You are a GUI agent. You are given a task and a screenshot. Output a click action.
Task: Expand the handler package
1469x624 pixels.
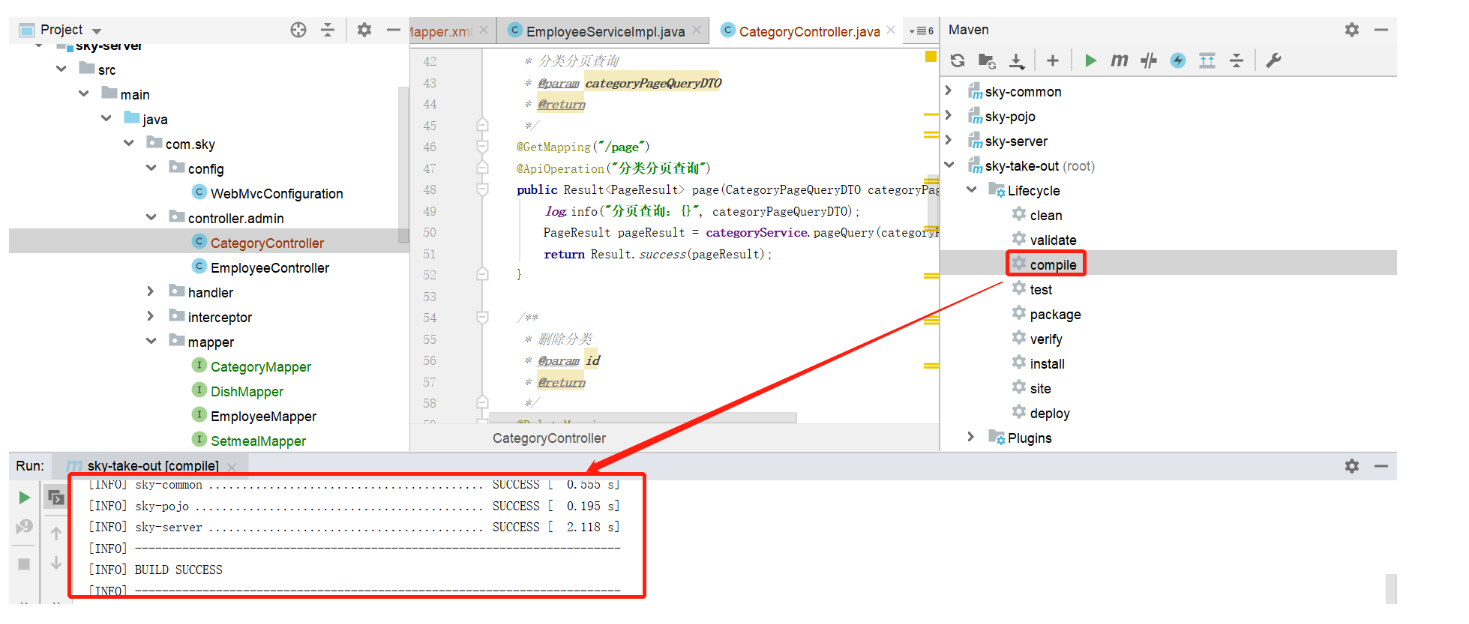coord(151,292)
